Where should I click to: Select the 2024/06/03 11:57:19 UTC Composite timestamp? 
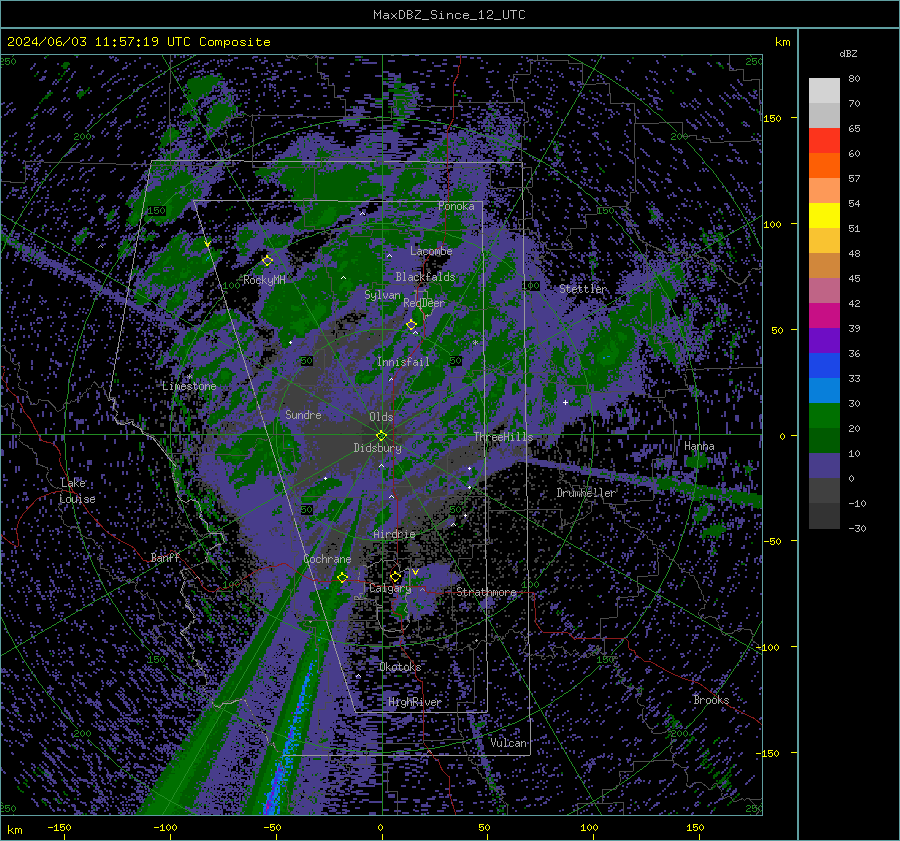[x=138, y=42]
